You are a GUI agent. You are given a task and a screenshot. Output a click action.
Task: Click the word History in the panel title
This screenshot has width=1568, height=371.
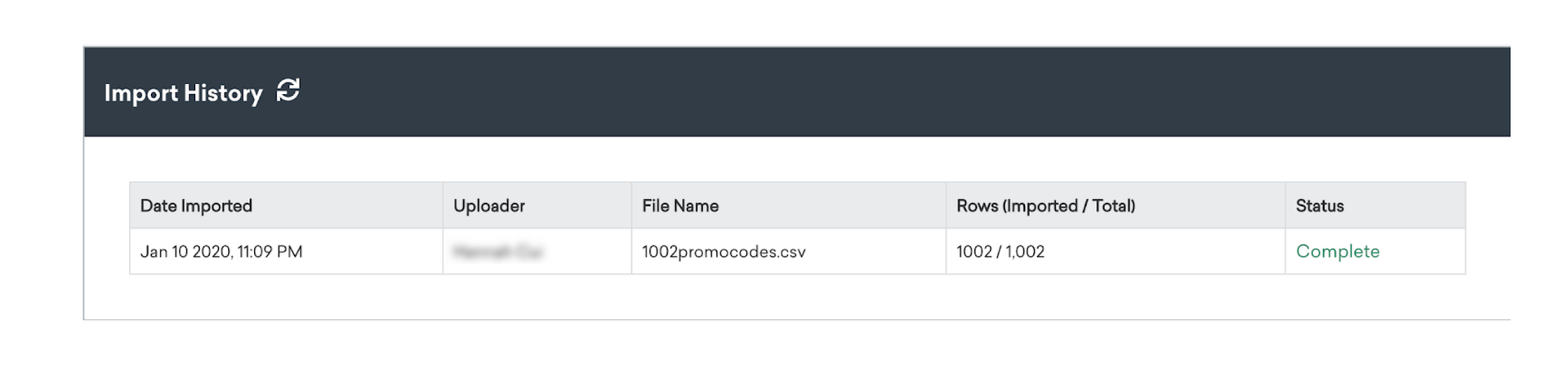tap(223, 93)
